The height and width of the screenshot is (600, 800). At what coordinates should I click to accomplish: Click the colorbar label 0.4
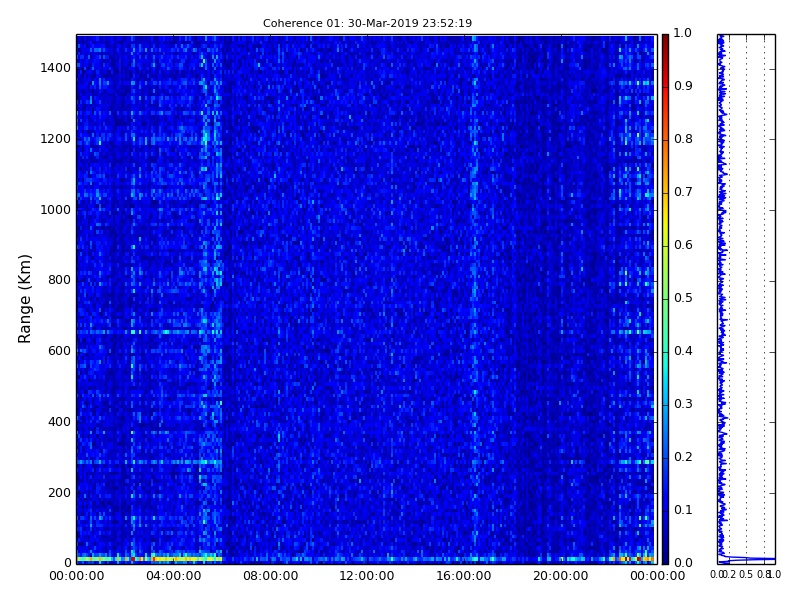683,351
